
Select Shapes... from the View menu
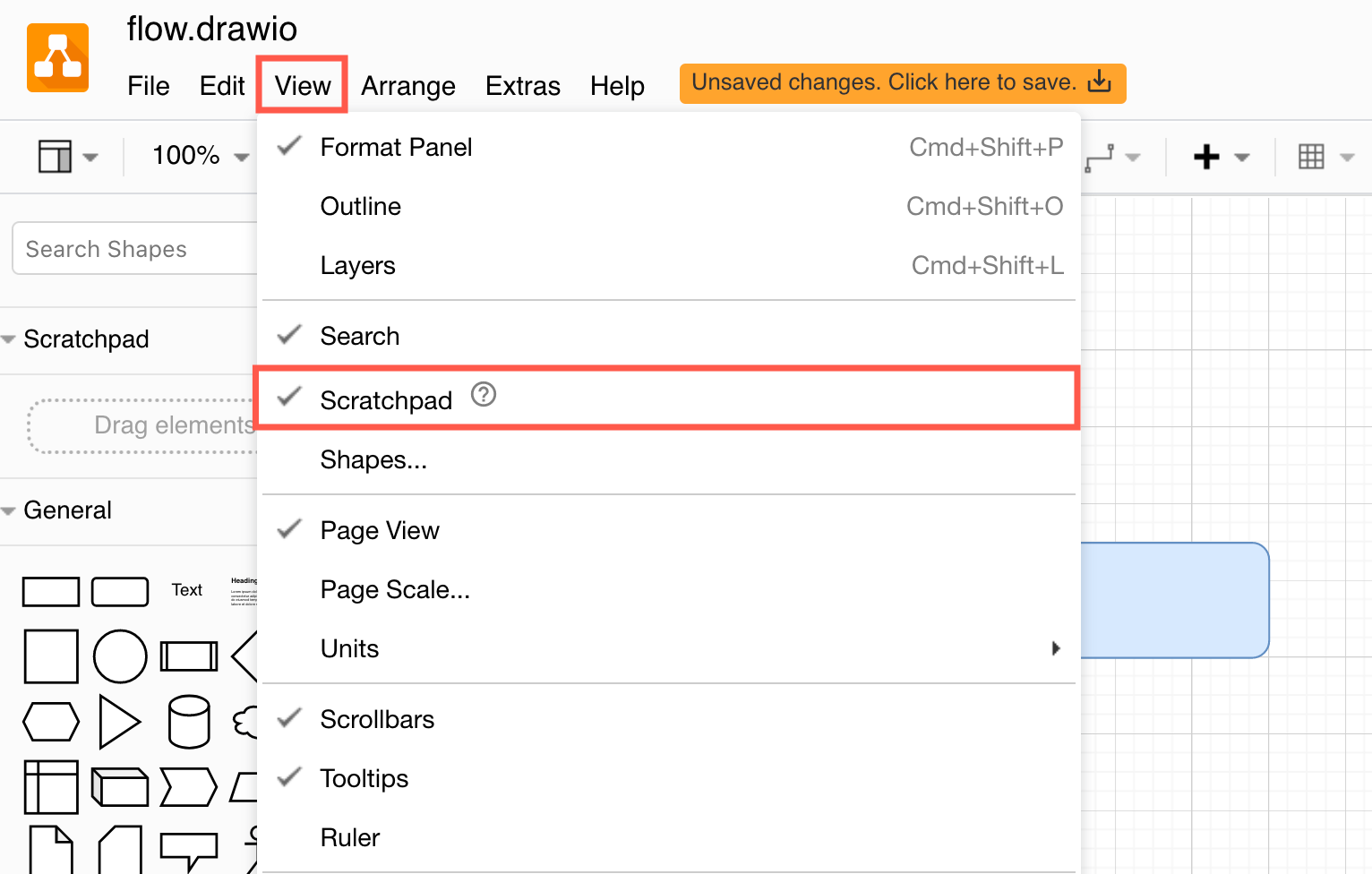(374, 459)
